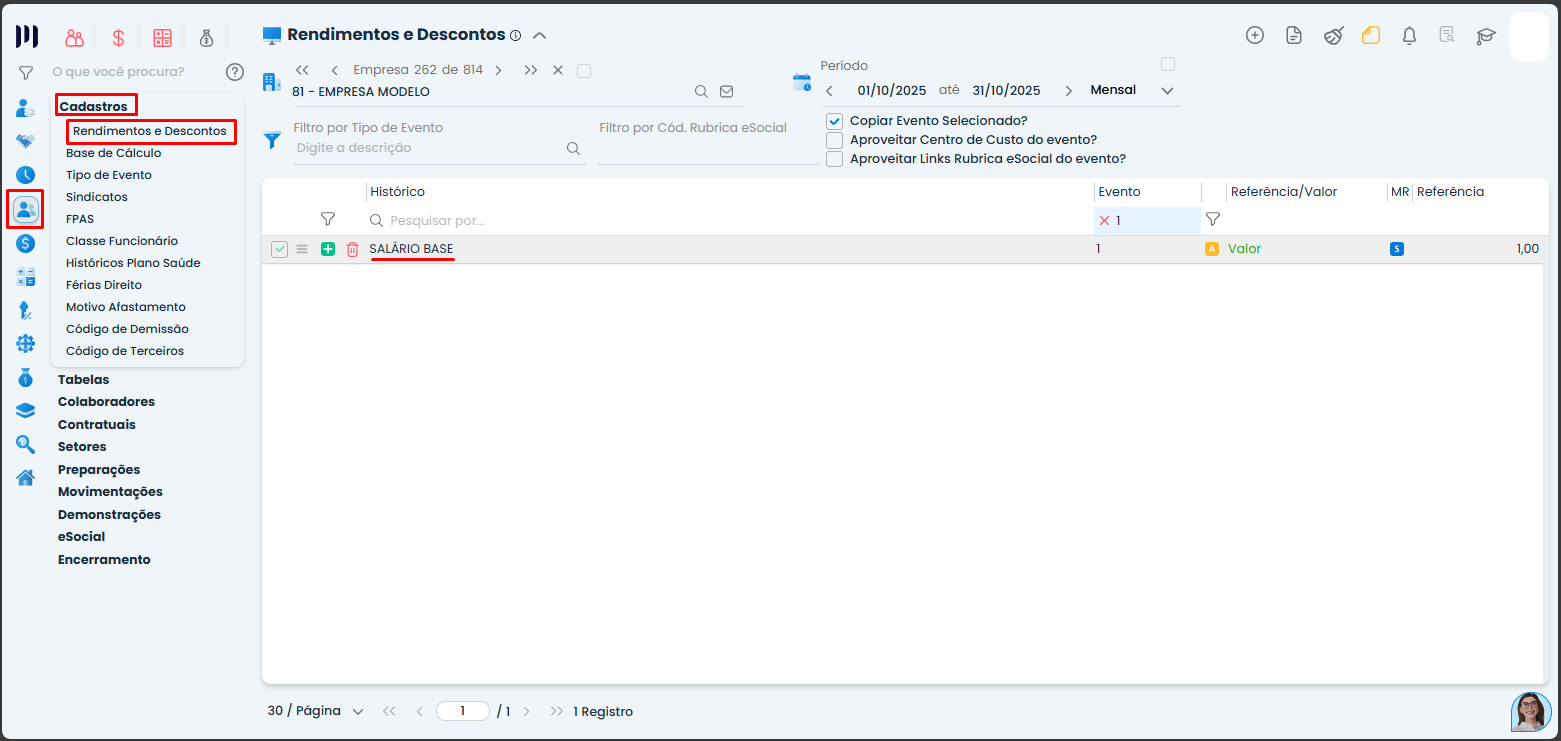
Task: Click the magnifier icon in the left sidebar
Action: click(x=25, y=444)
